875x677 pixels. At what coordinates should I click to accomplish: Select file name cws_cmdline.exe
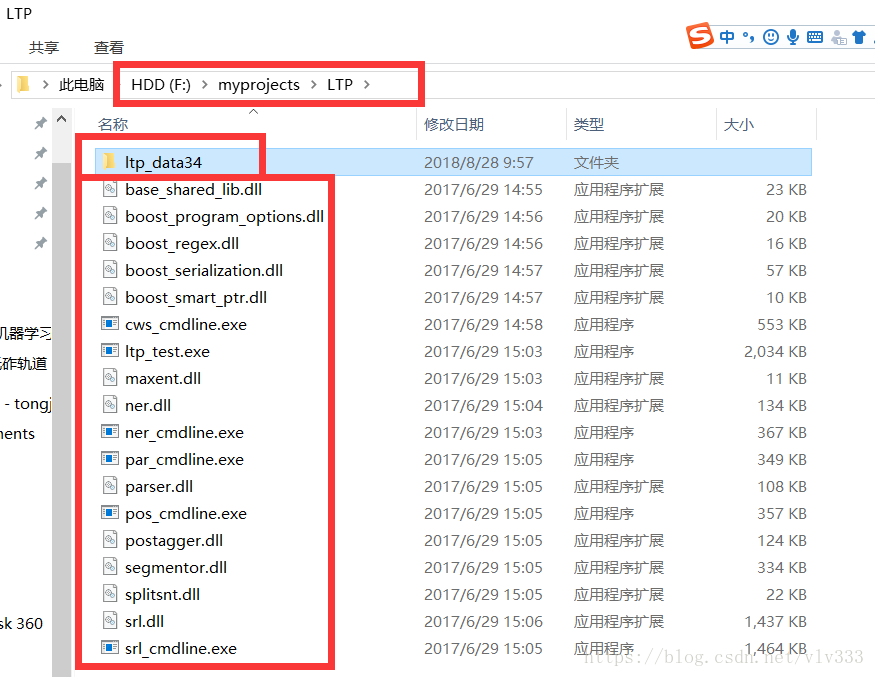click(x=186, y=325)
